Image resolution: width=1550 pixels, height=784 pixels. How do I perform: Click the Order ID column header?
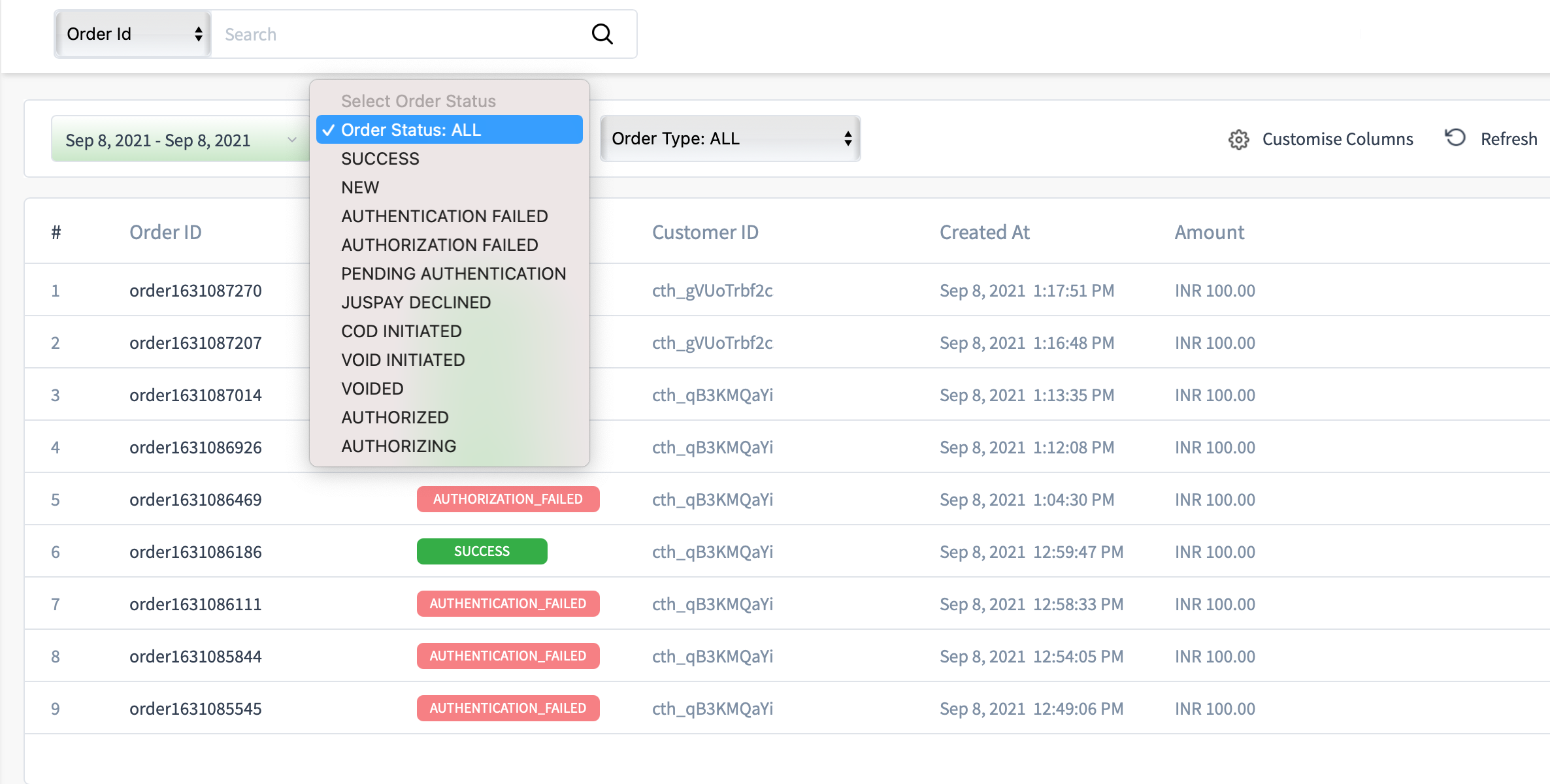pos(165,232)
